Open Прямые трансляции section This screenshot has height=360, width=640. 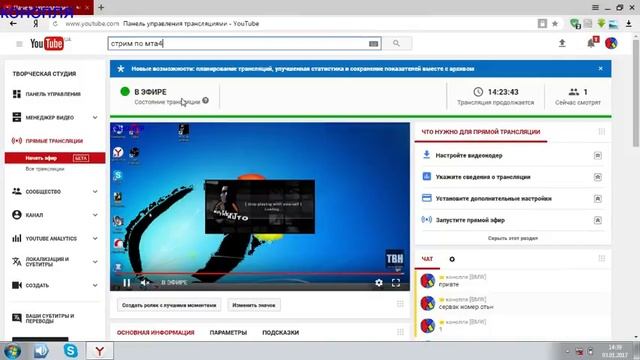point(55,141)
